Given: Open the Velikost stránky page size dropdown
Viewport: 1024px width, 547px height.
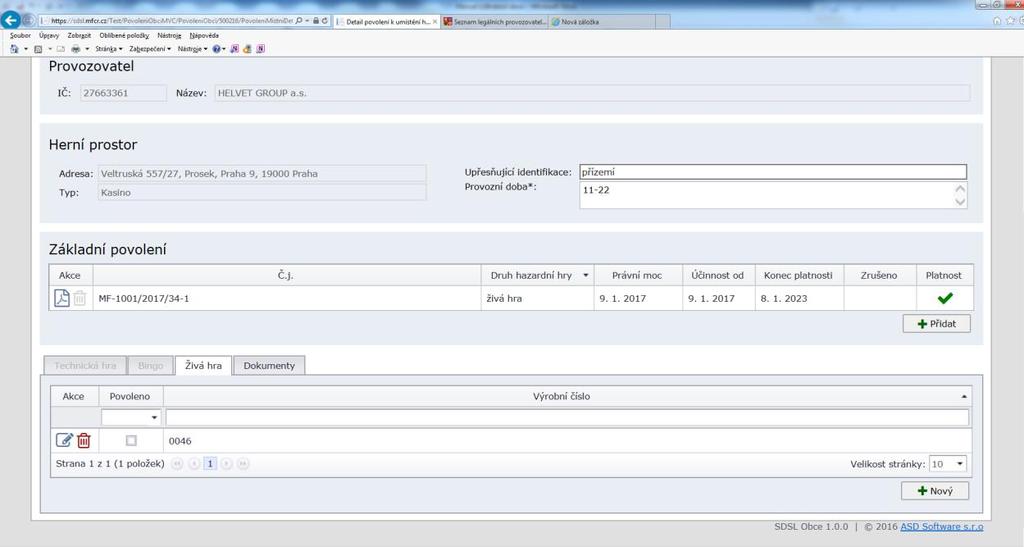Looking at the screenshot, I should click(x=960, y=464).
